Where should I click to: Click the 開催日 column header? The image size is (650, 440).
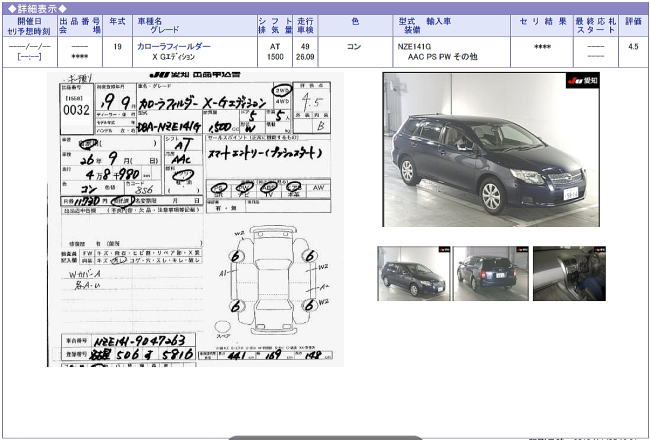click(29, 25)
